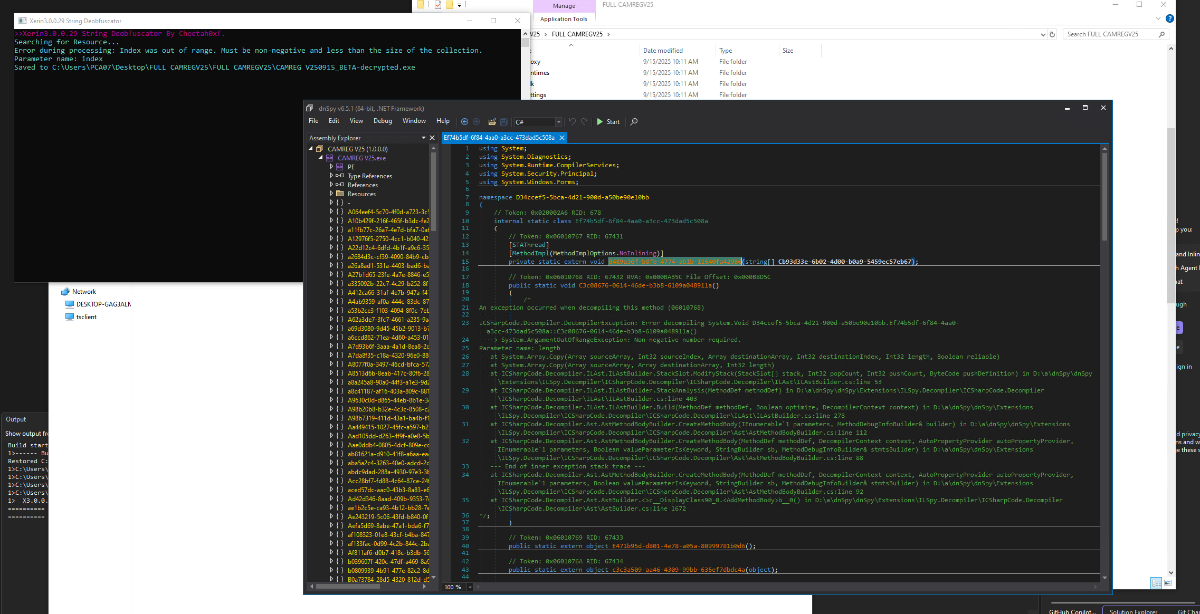
Task: Click the Undo icon in dnSpy toolbar
Action: pyautogui.click(x=570, y=121)
